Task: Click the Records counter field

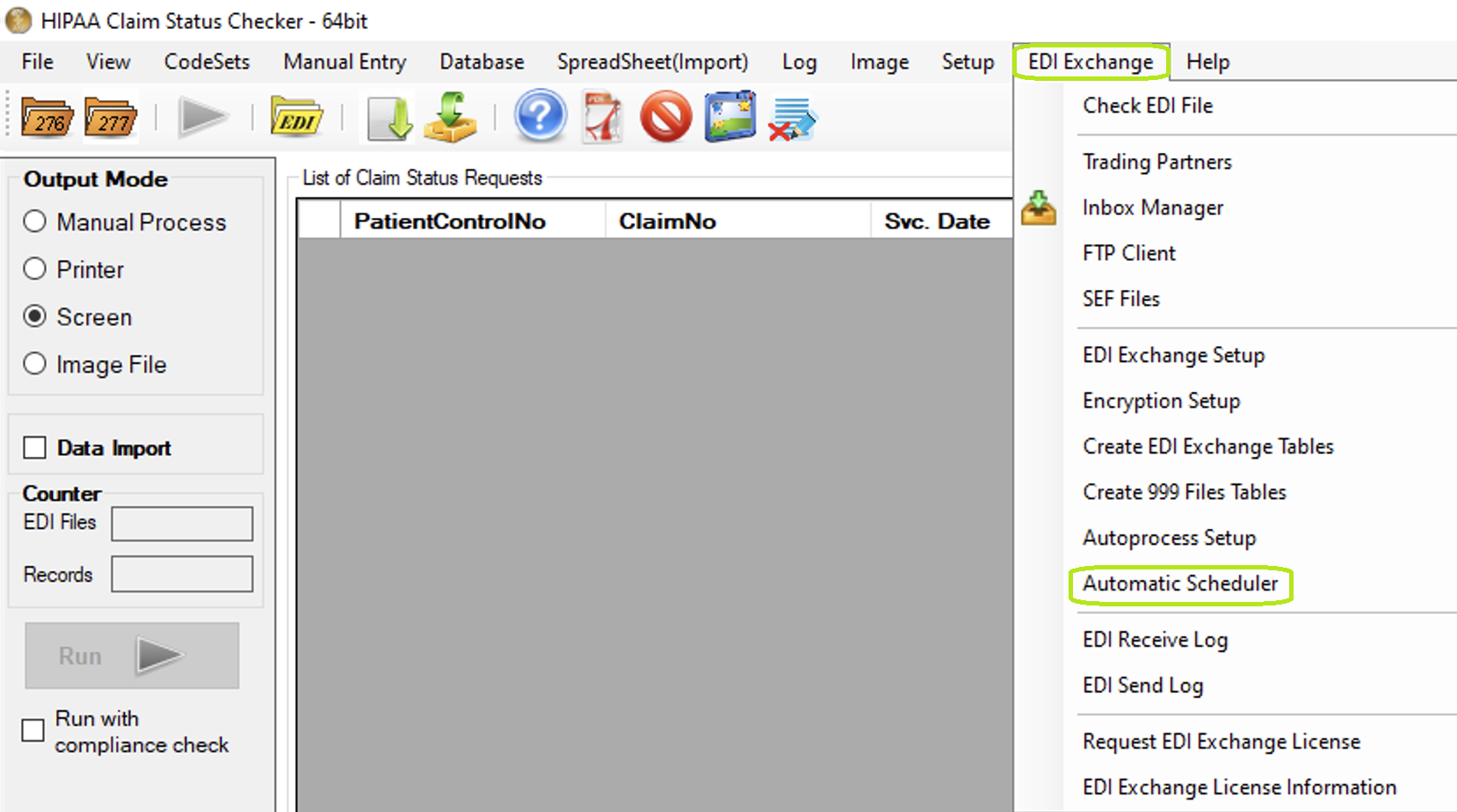Action: [x=182, y=574]
